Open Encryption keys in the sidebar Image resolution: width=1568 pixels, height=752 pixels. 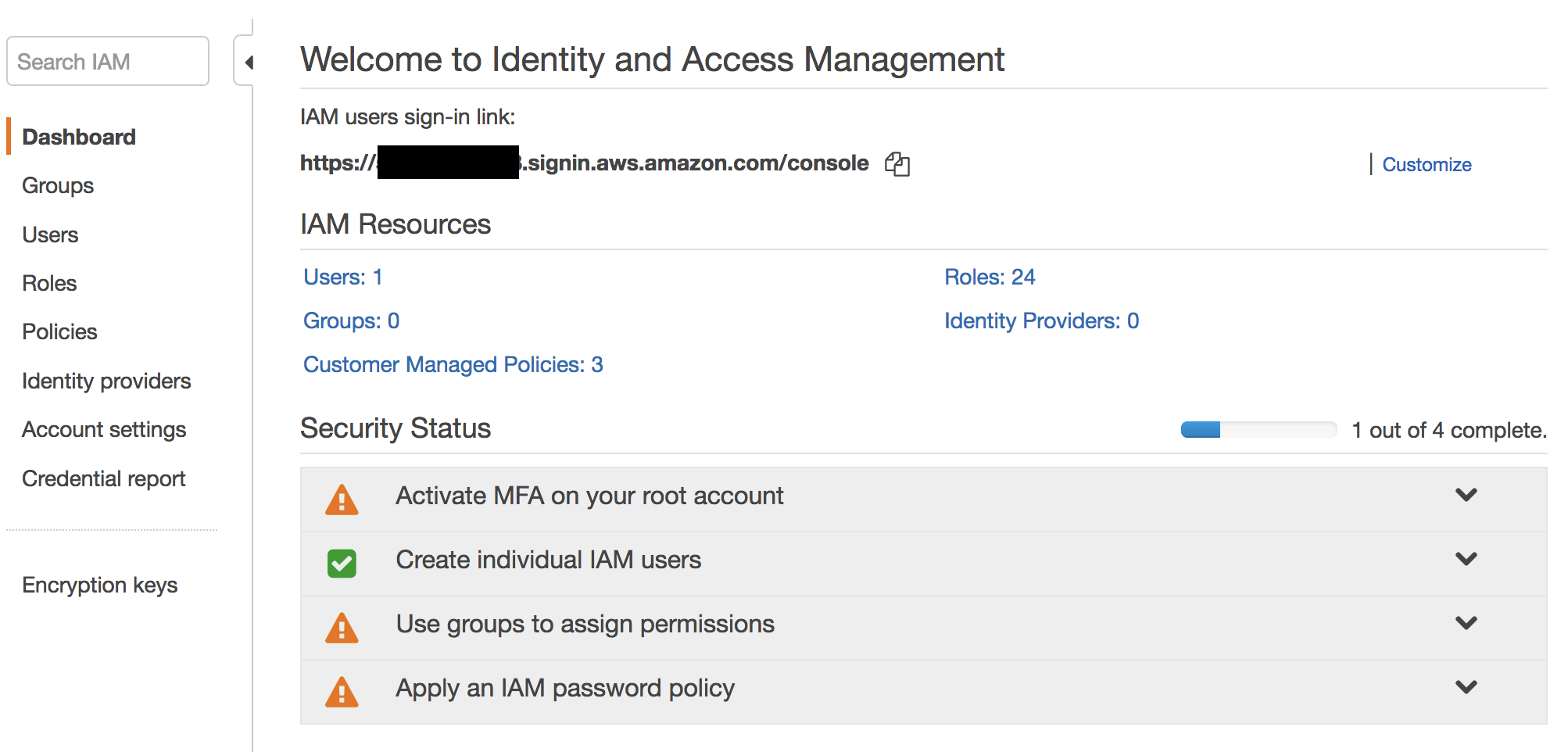[100, 585]
